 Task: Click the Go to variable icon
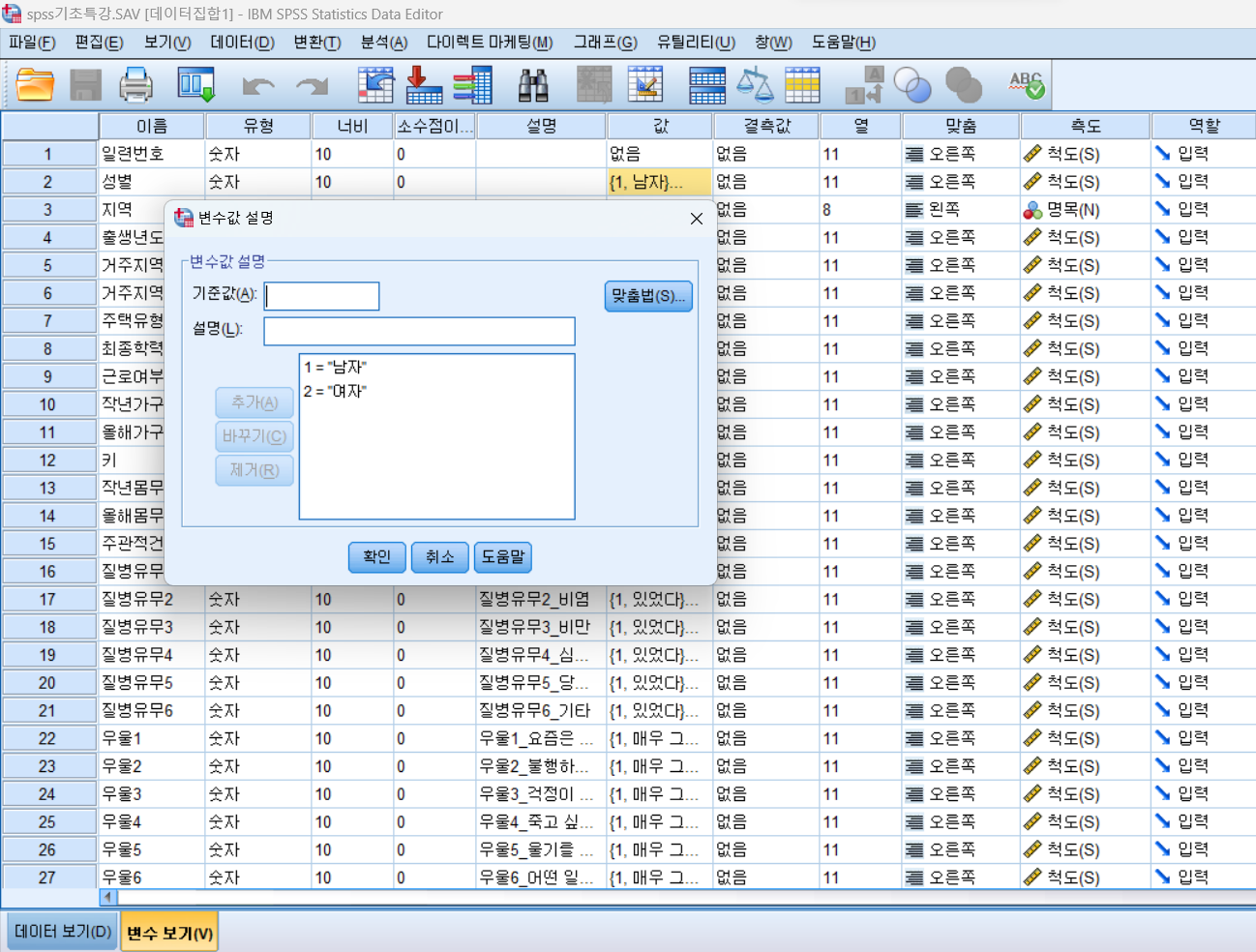424,85
